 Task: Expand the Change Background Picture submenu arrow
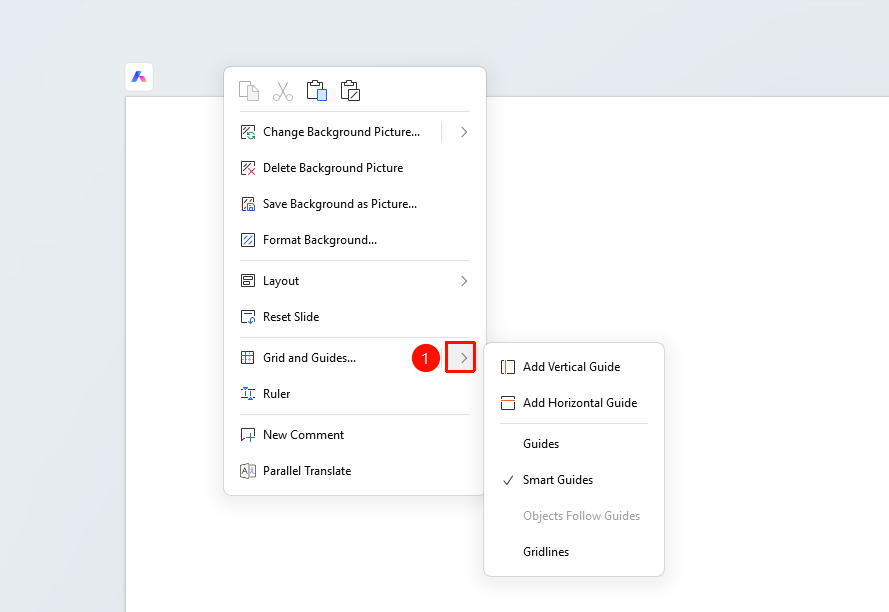[464, 132]
